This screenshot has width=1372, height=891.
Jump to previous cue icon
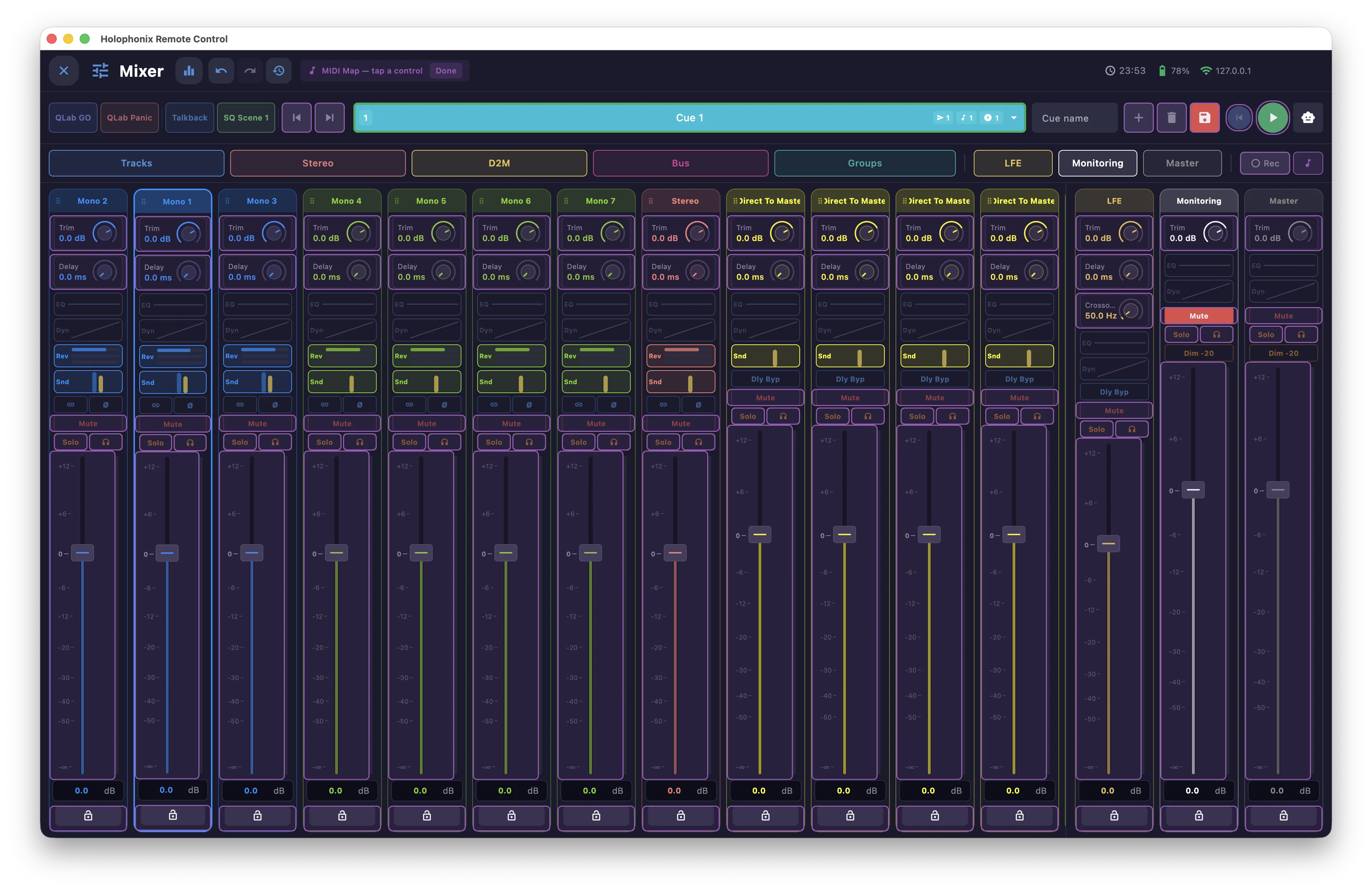click(297, 118)
